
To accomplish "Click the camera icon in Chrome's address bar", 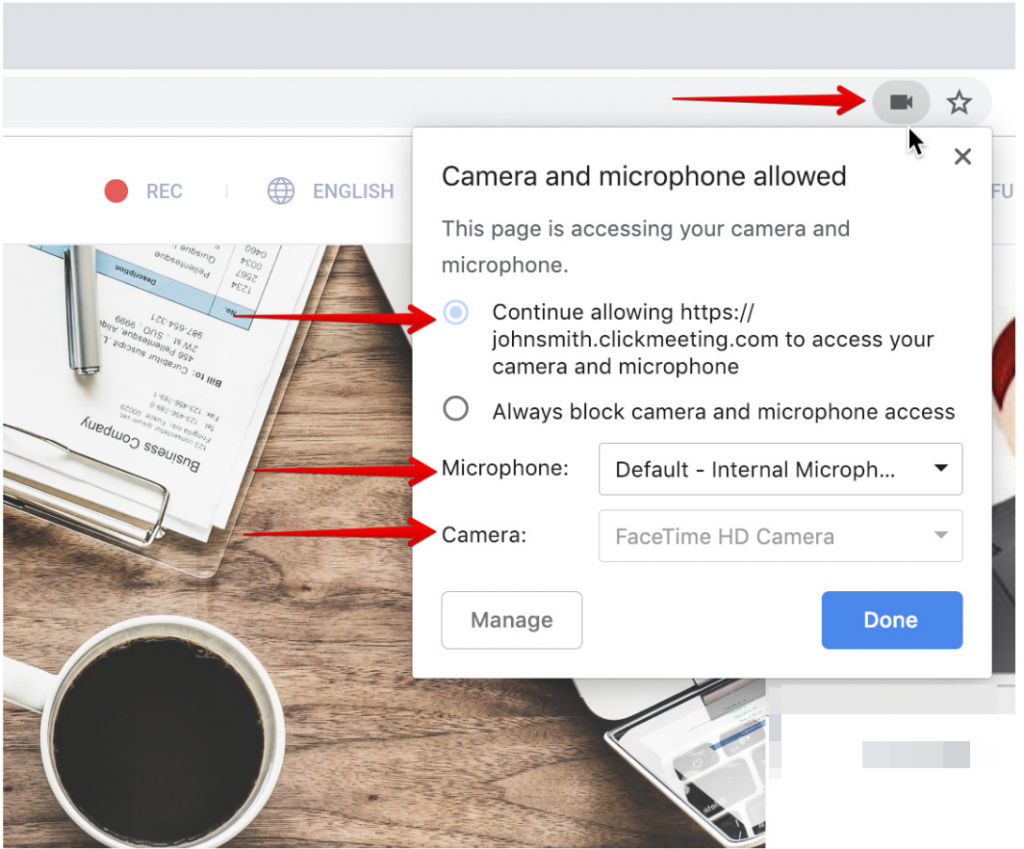I will pos(901,101).
